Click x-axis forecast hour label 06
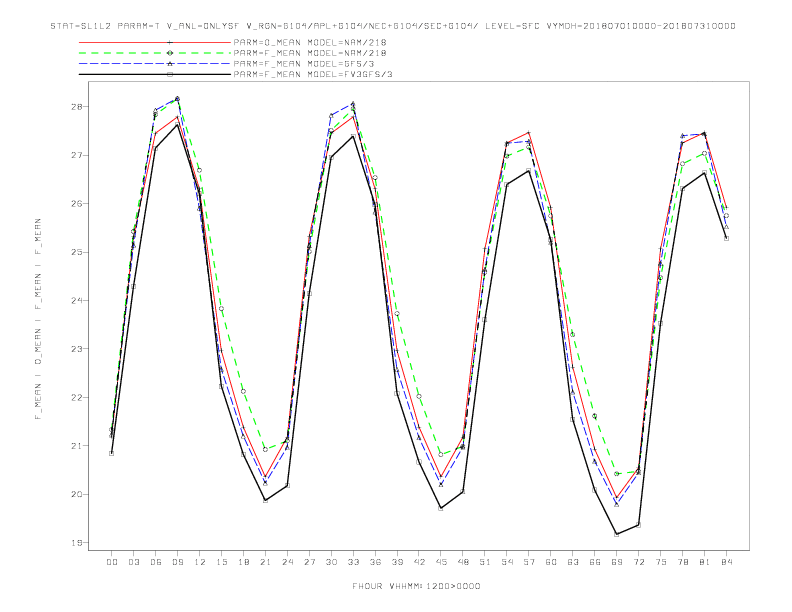 click(x=156, y=562)
